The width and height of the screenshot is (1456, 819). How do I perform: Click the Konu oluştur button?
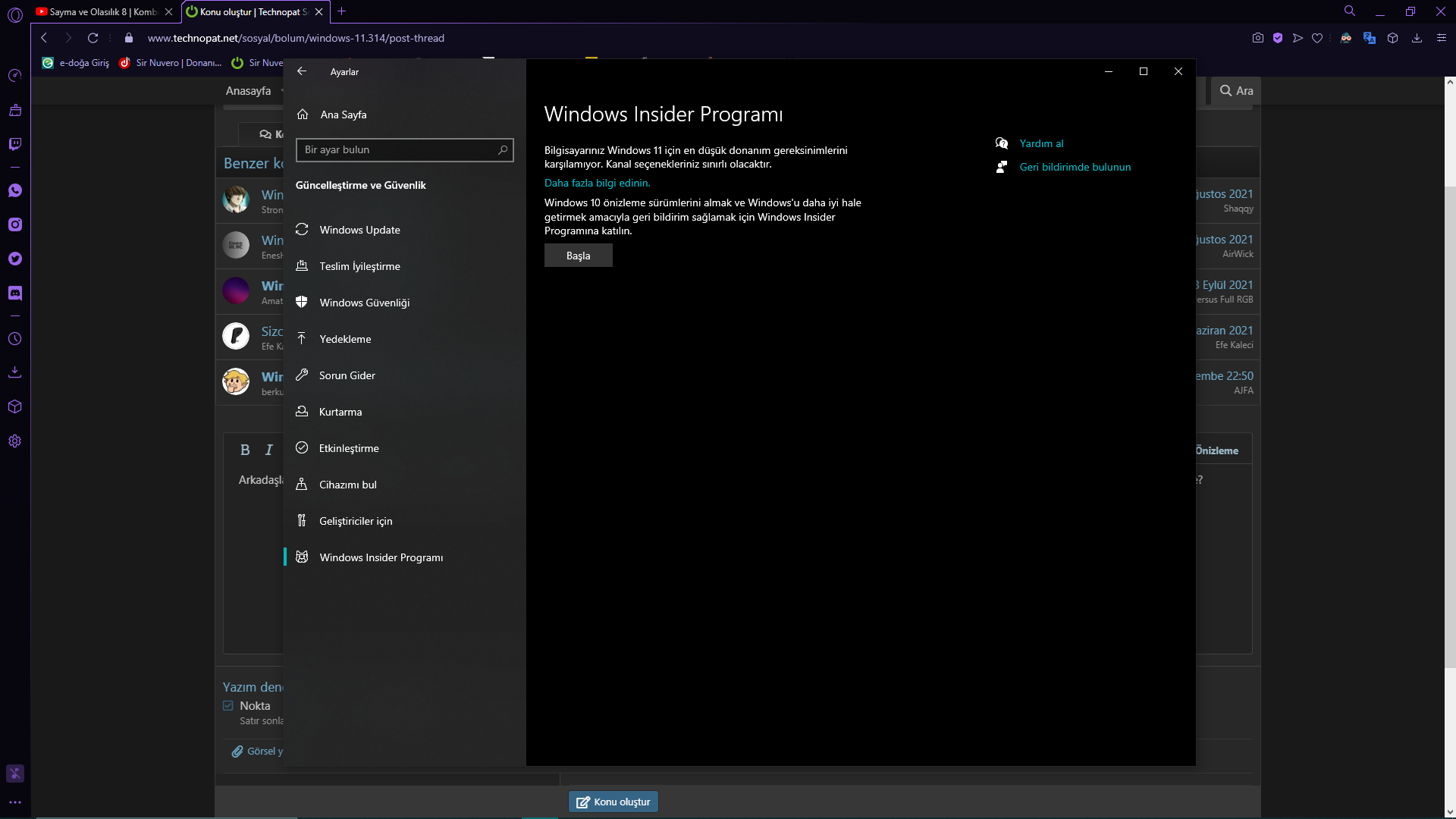(x=613, y=802)
